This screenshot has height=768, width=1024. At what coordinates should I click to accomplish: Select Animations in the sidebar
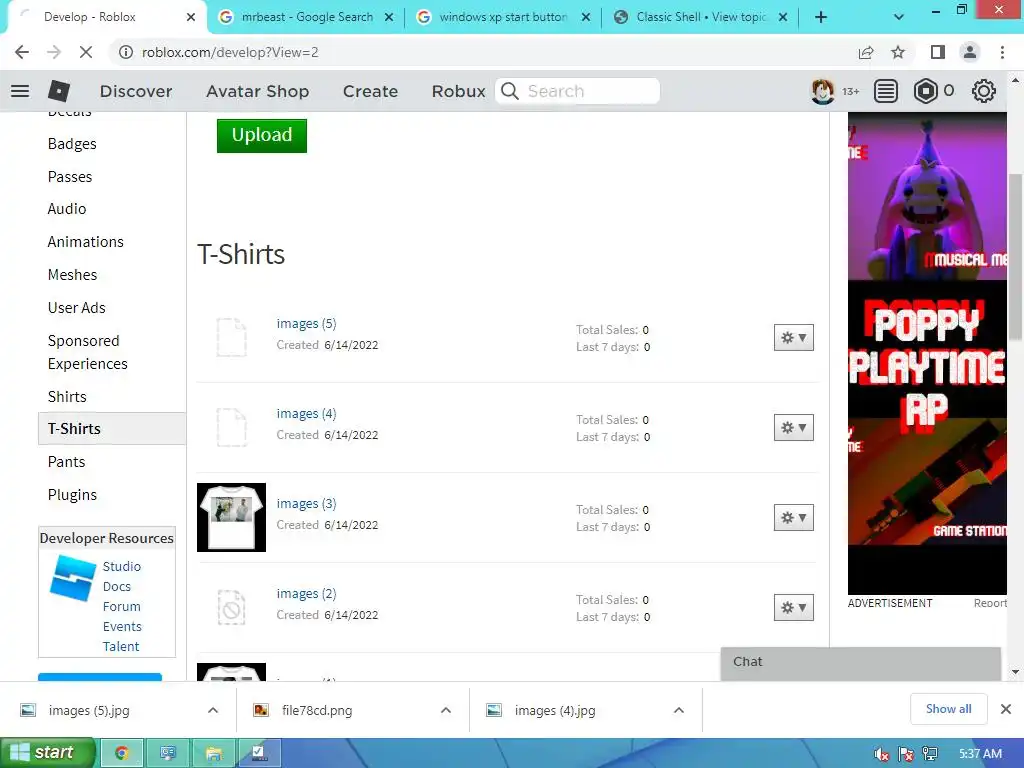pyautogui.click(x=86, y=242)
